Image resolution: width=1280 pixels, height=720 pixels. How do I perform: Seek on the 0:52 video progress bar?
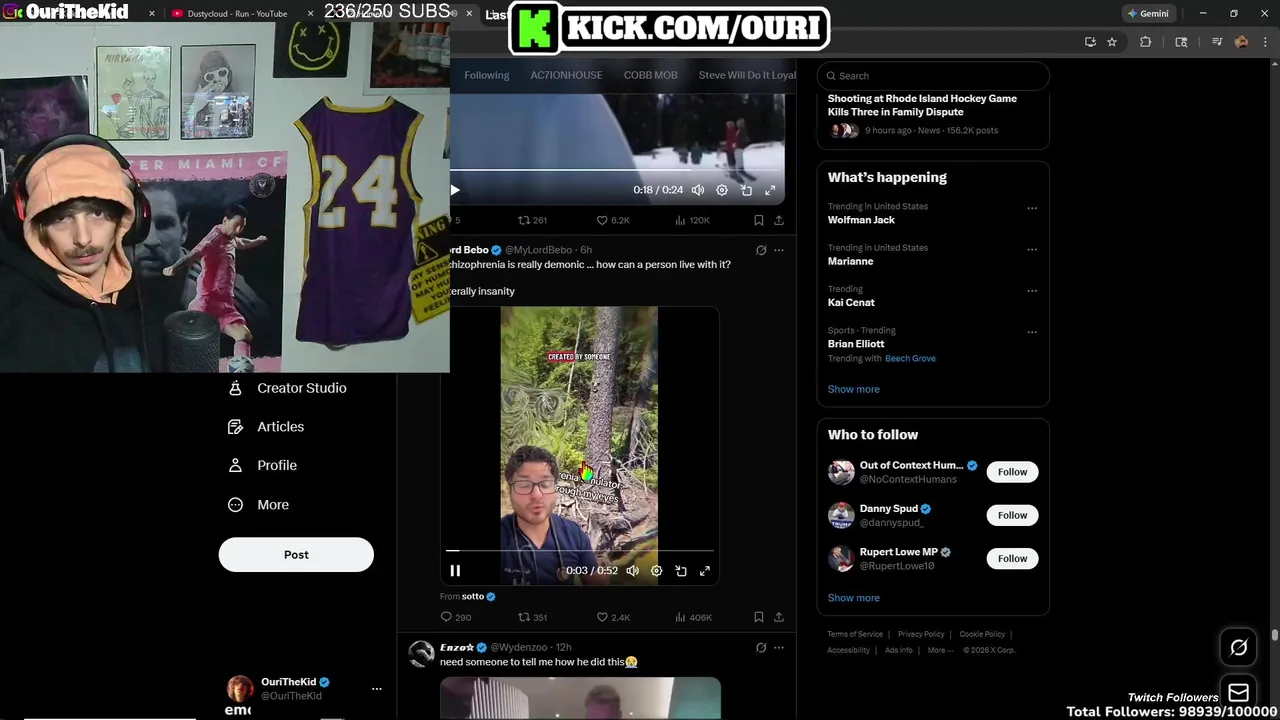[x=580, y=550]
